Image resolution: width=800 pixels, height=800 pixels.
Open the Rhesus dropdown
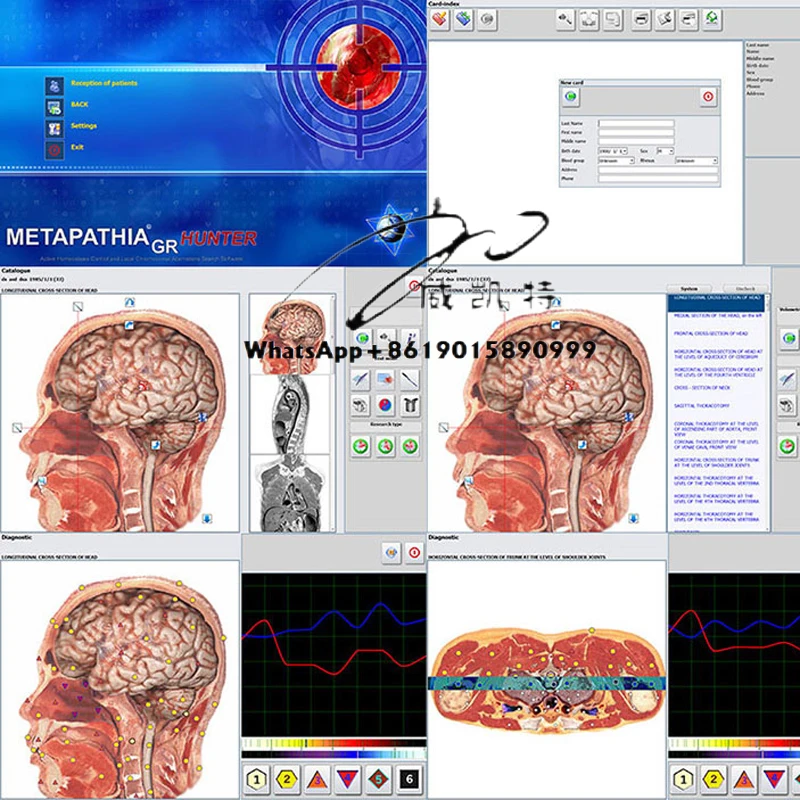tap(697, 161)
